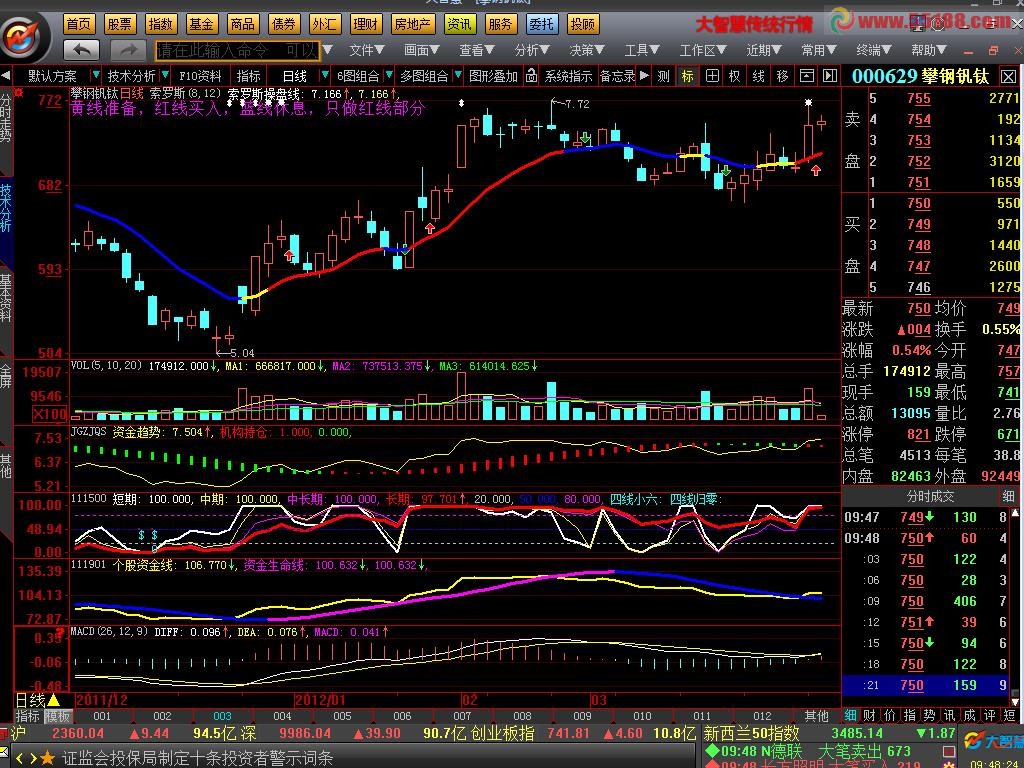Click the 系统指示 toolbar button

coord(568,76)
